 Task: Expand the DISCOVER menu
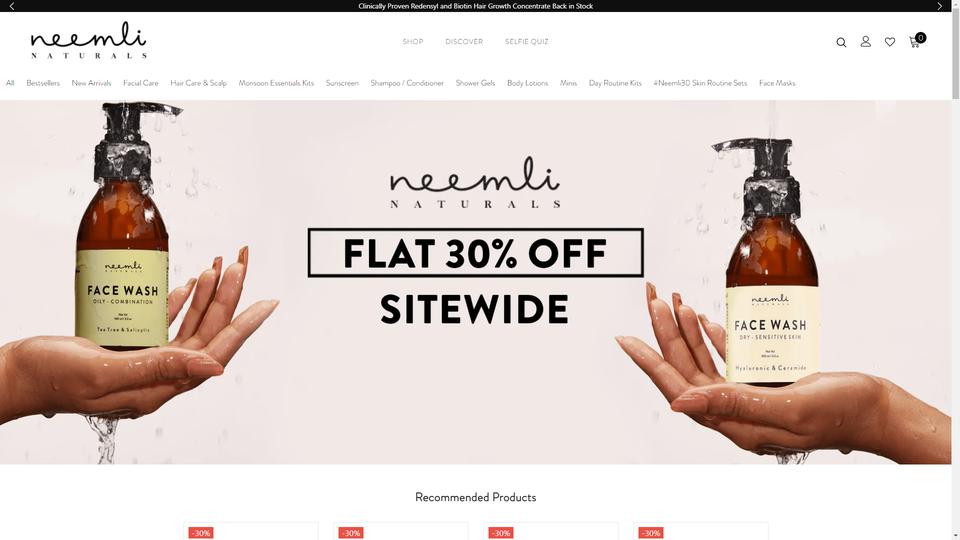click(x=464, y=42)
